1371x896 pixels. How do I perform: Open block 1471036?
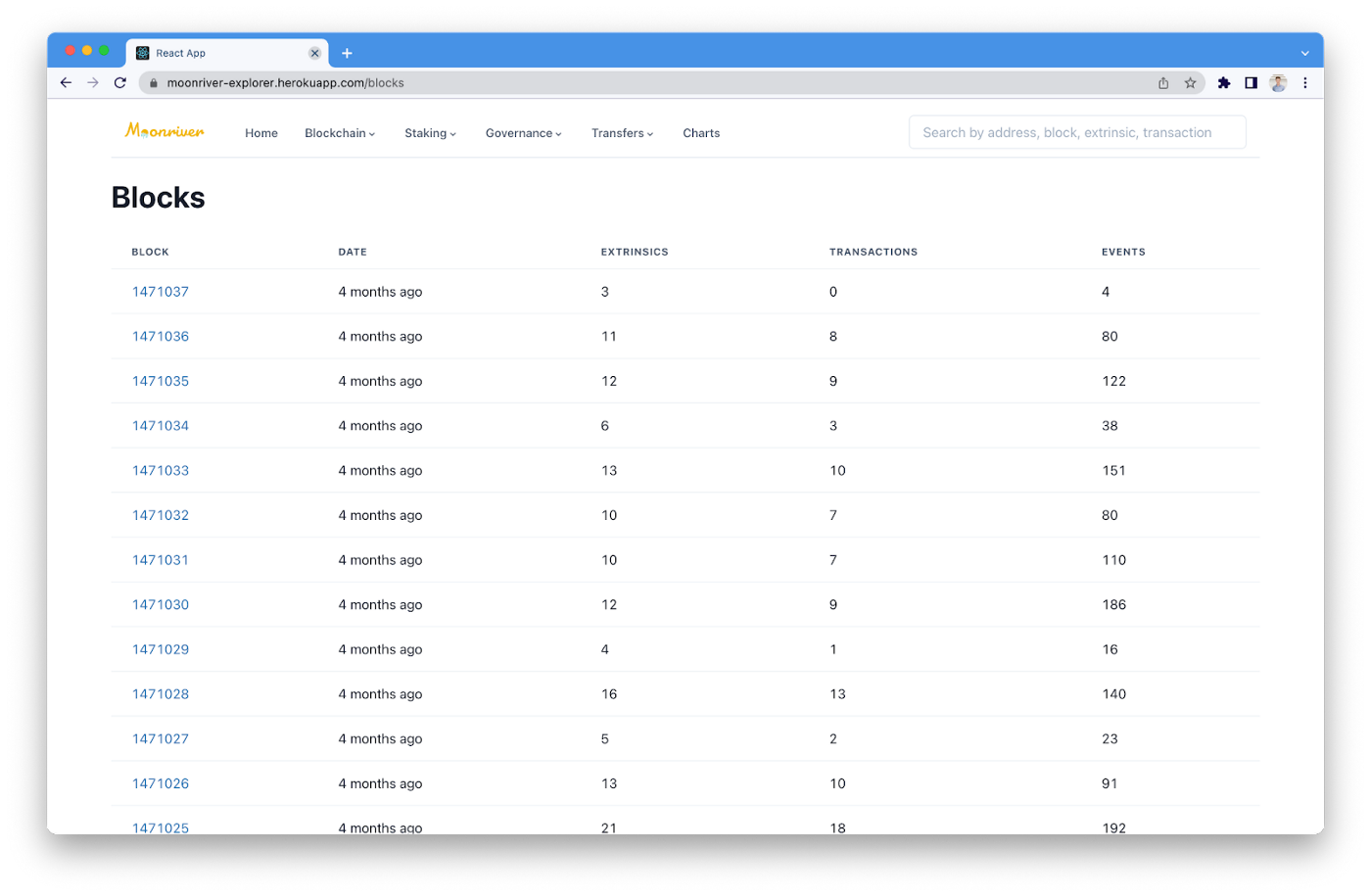[x=161, y=337]
